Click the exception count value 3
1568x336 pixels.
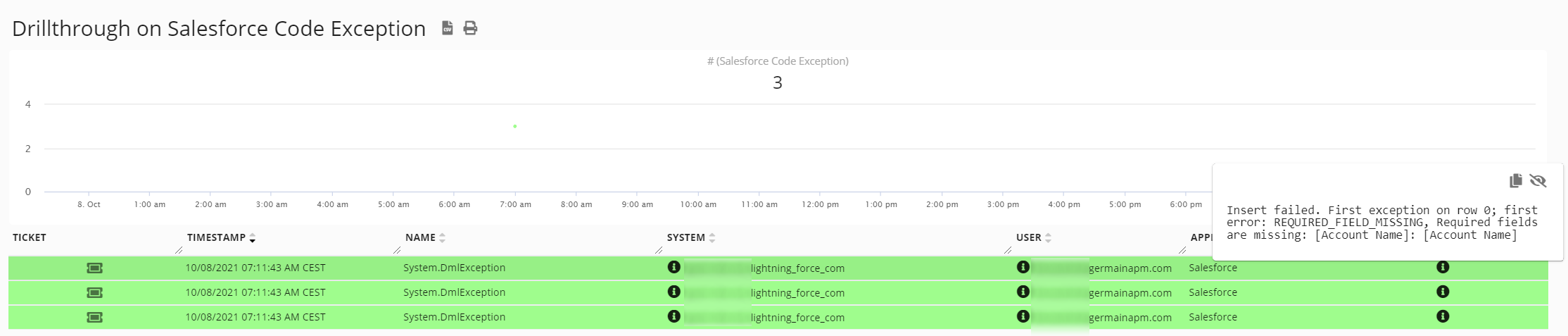(x=777, y=82)
